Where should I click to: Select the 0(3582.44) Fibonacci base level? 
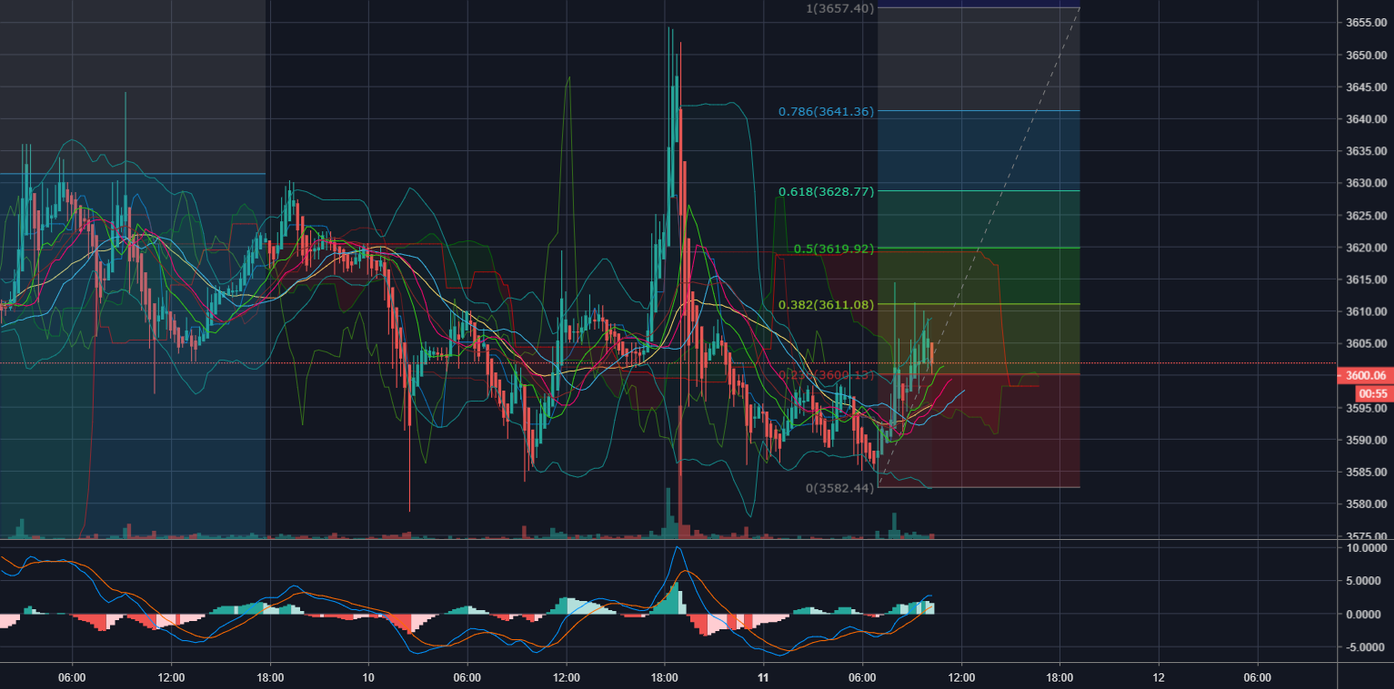point(838,489)
